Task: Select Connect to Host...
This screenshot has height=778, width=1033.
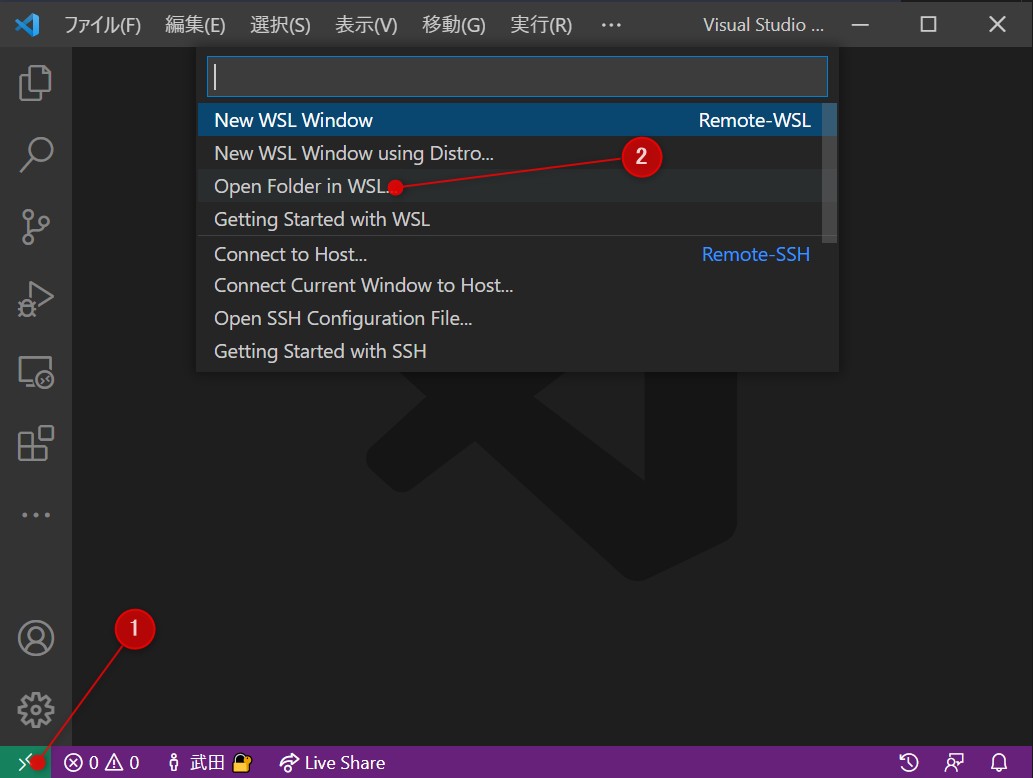Action: [510, 254]
